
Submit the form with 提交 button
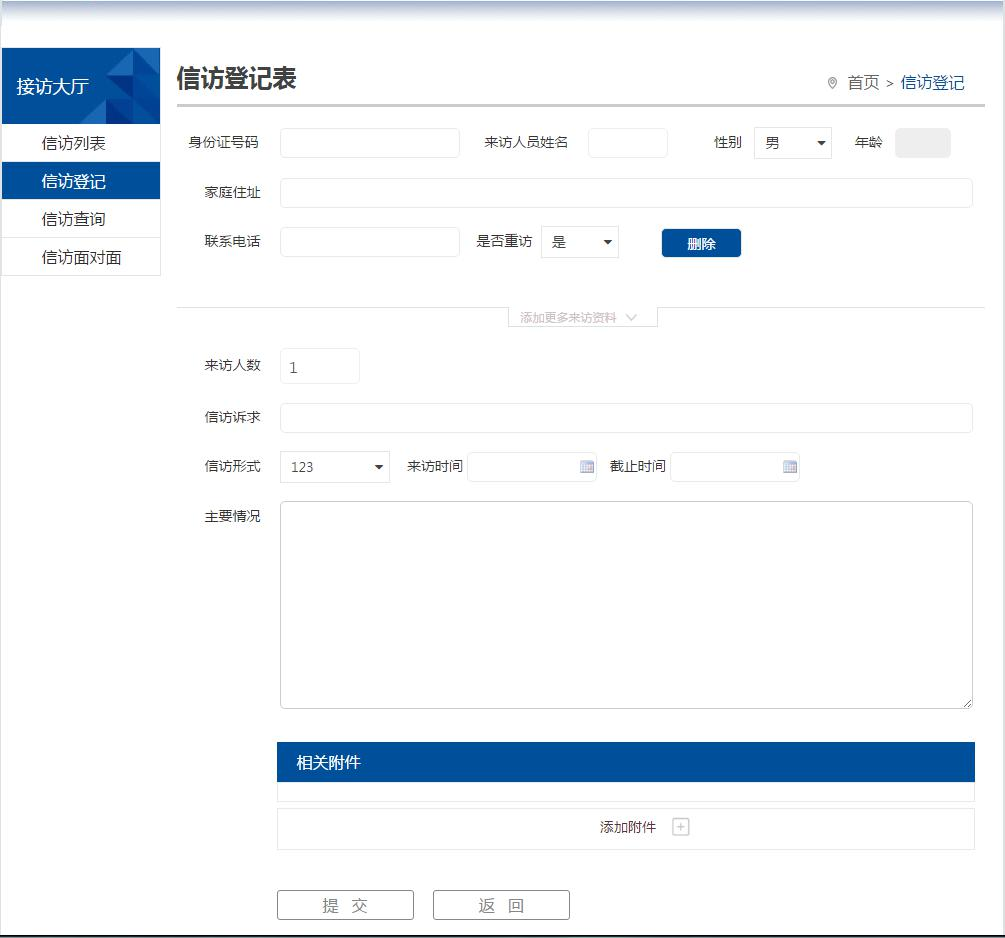tap(345, 905)
